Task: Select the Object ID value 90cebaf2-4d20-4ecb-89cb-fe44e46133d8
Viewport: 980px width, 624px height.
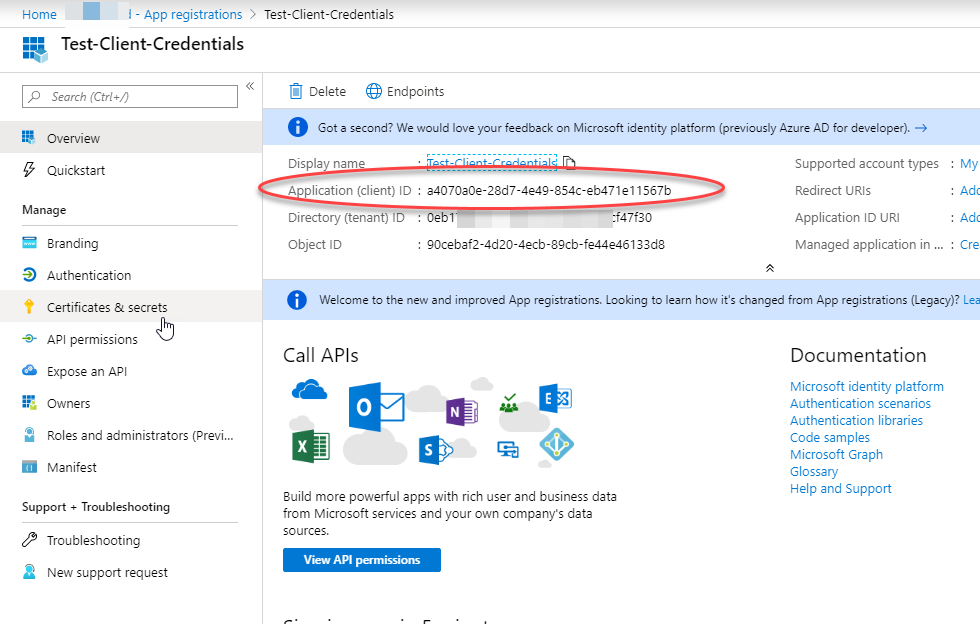Action: point(546,244)
